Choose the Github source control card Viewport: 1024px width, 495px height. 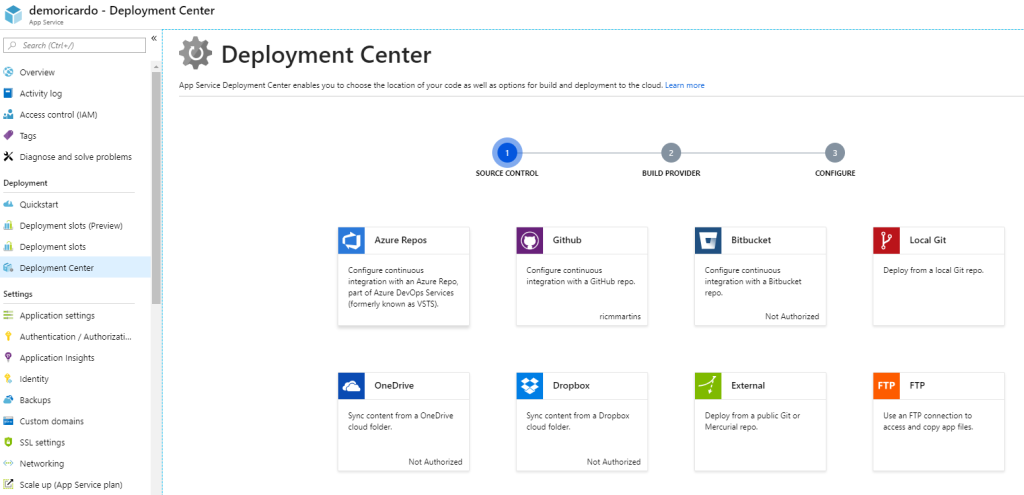(x=582, y=276)
